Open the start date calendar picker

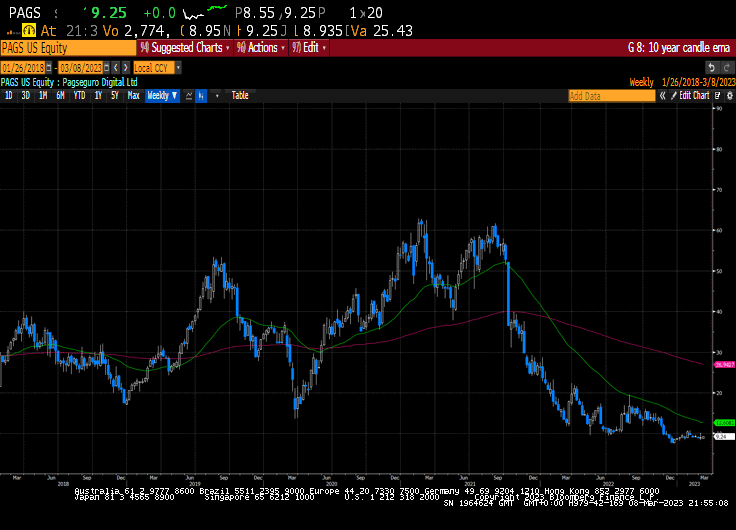[x=50, y=67]
